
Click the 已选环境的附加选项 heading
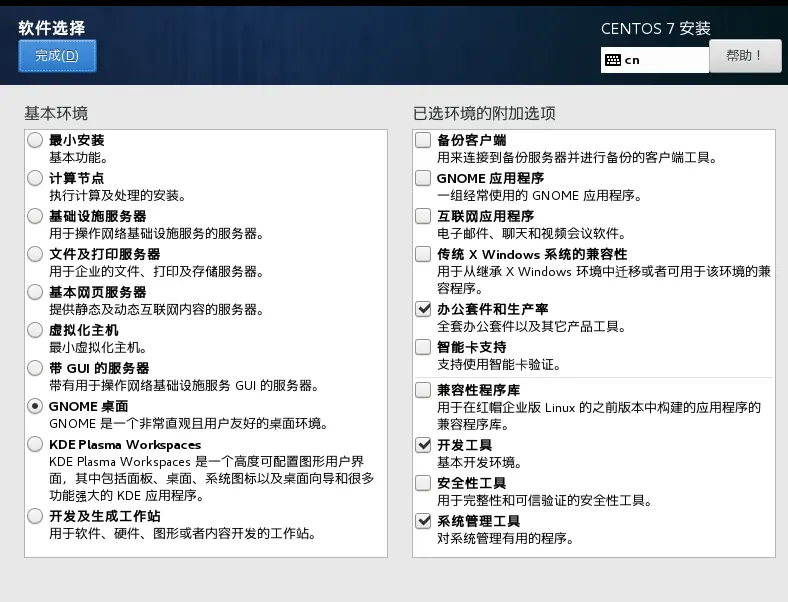[484, 113]
